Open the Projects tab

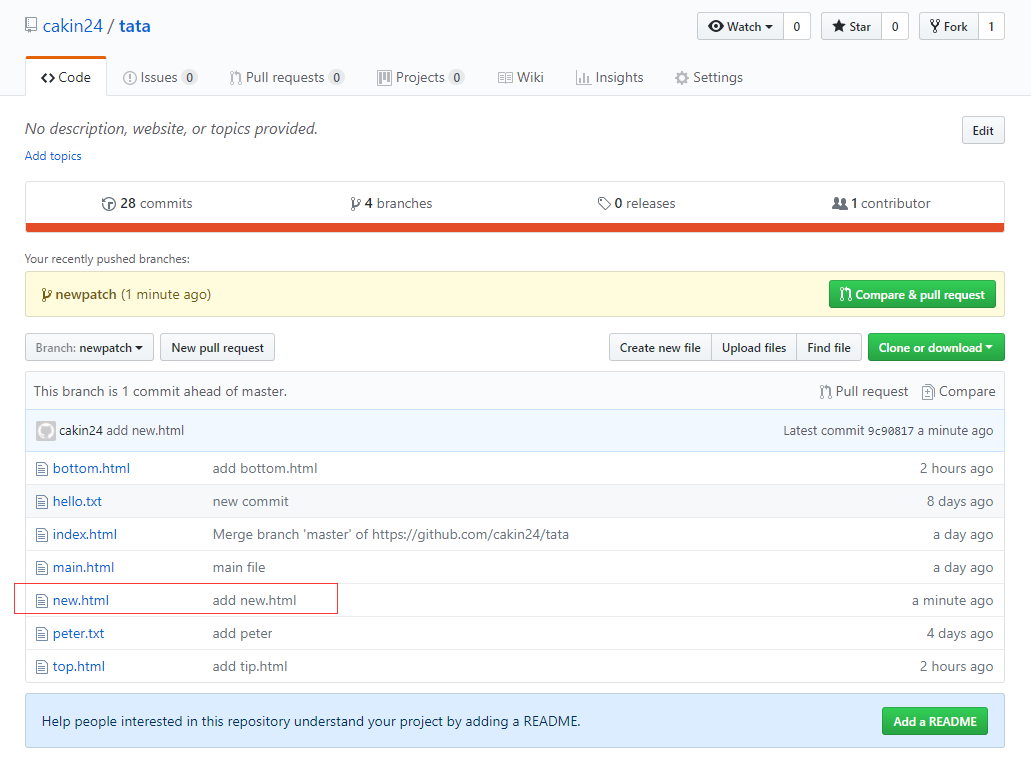[420, 78]
